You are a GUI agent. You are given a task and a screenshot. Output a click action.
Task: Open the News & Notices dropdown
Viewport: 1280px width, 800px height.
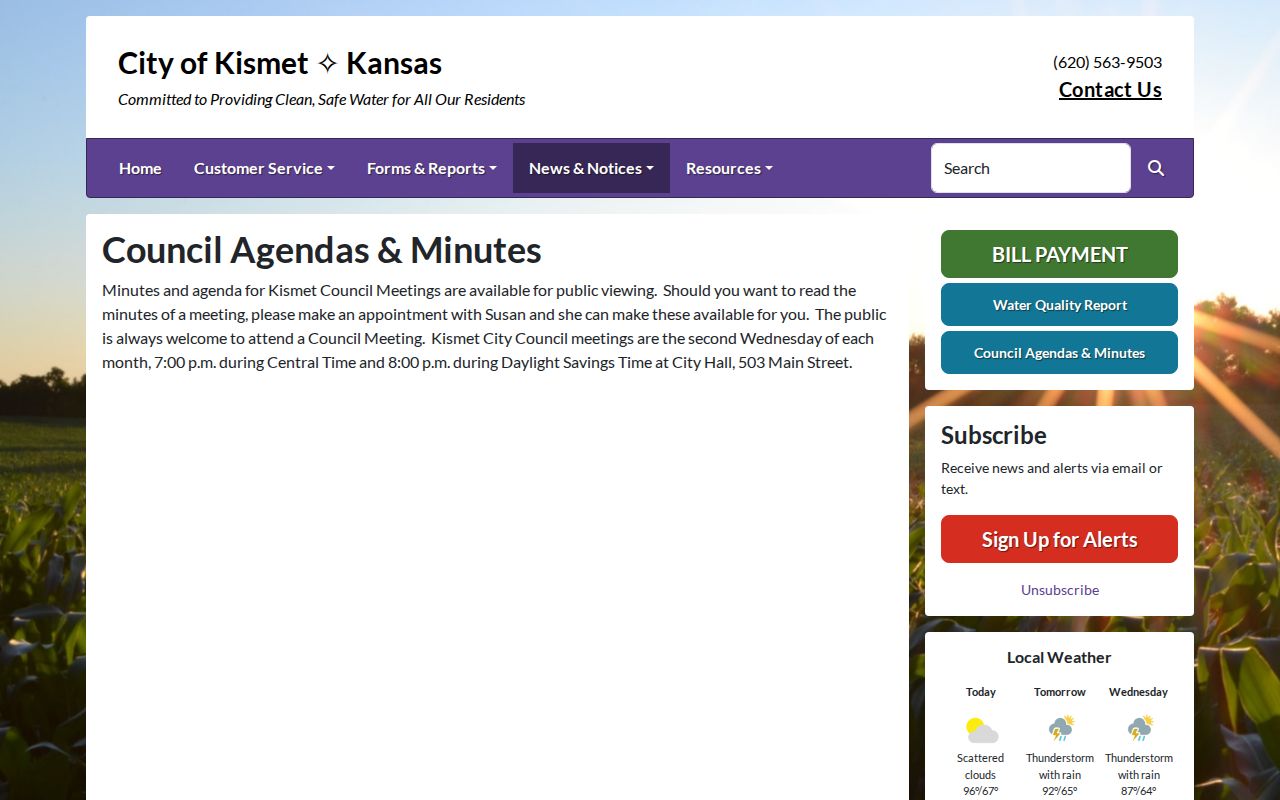(591, 168)
